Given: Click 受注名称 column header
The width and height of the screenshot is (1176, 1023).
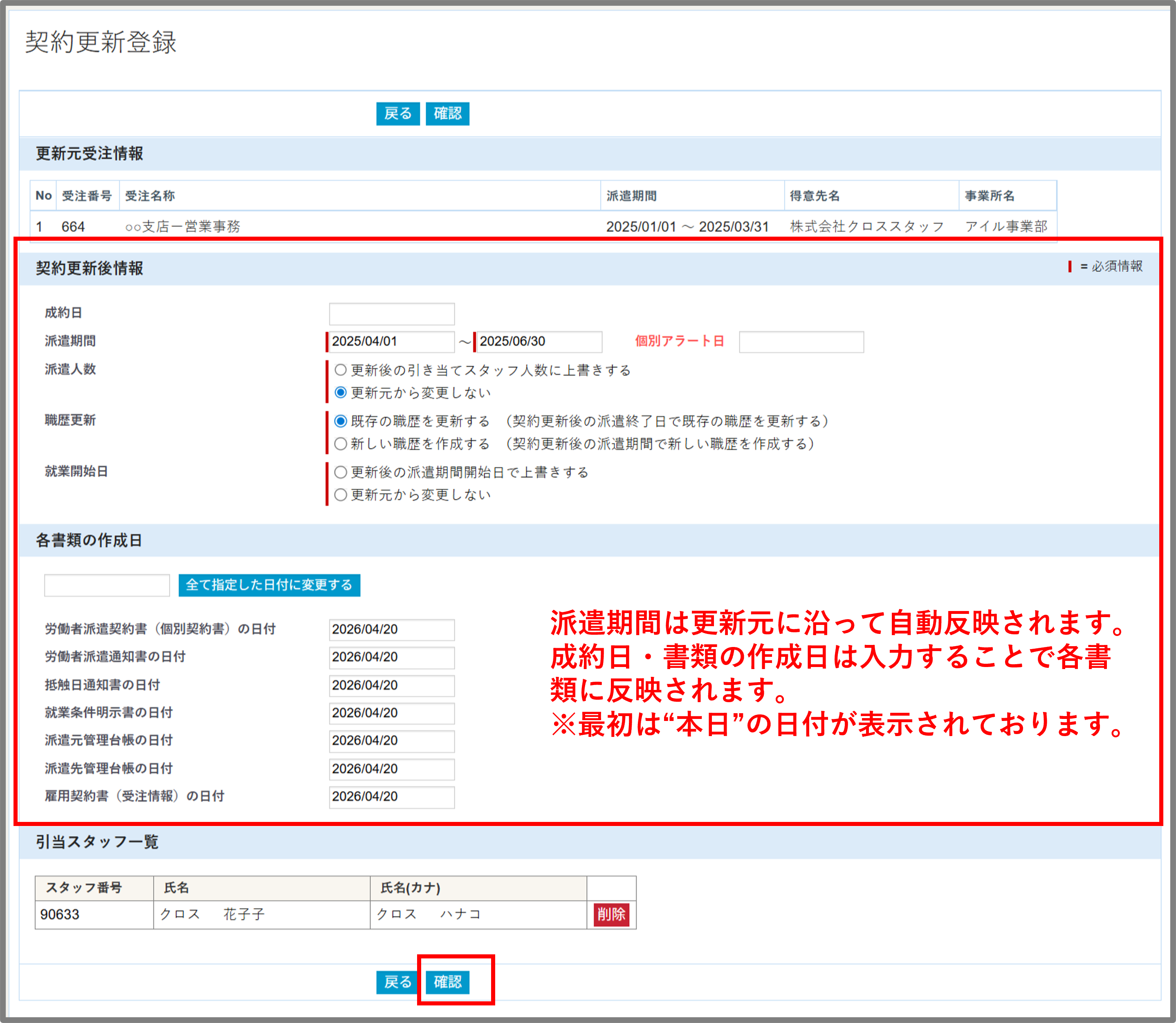Looking at the screenshot, I should (x=360, y=196).
